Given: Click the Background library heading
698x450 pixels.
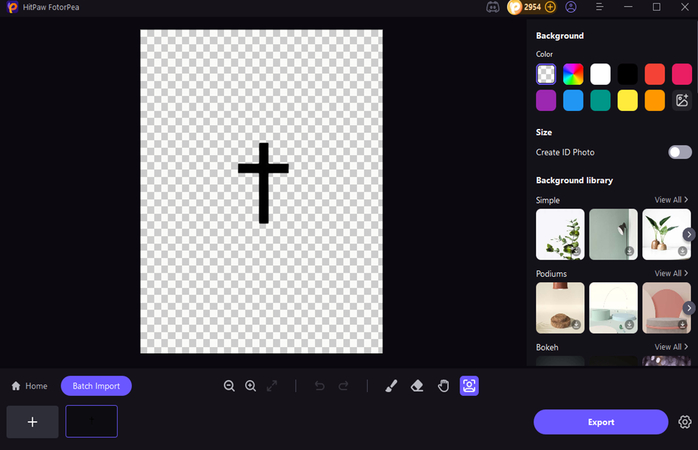Looking at the screenshot, I should coord(574,180).
